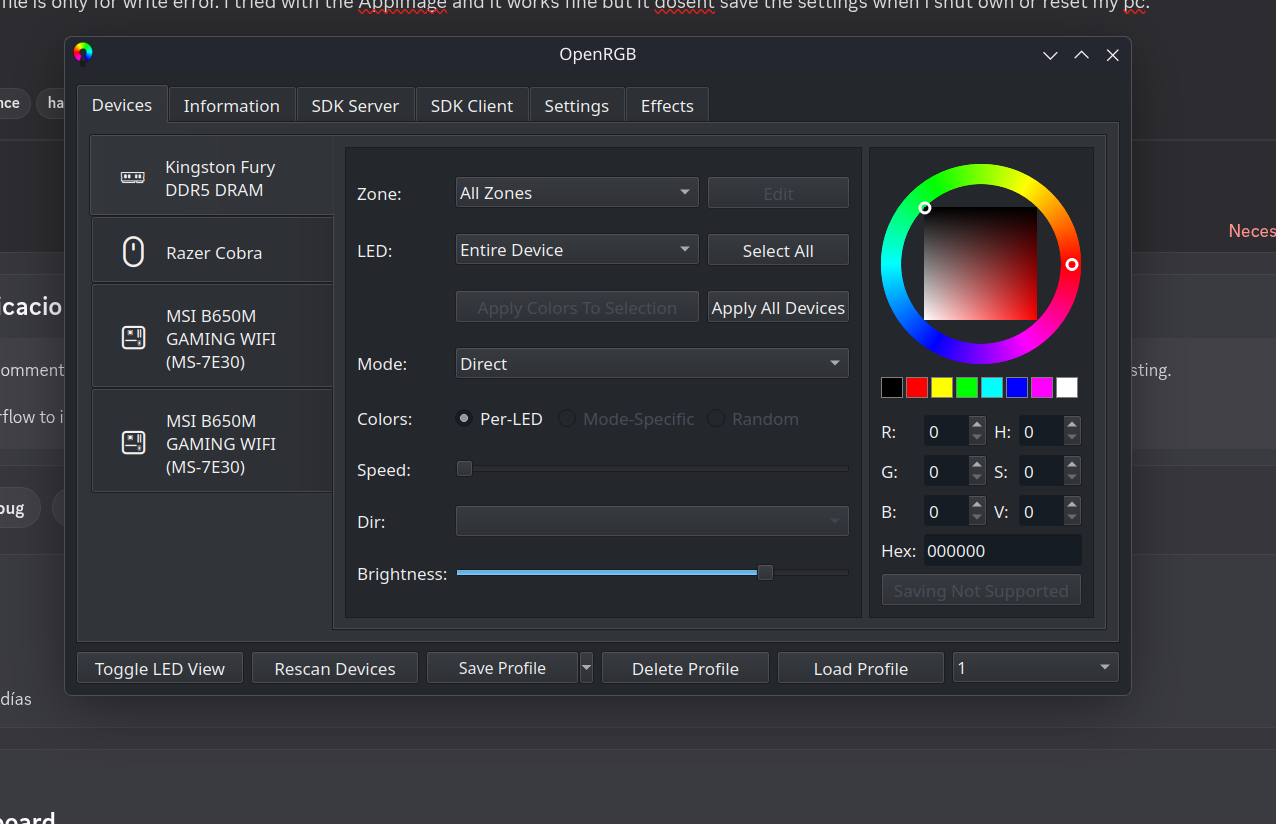Select the Razer Cobra mouse device
Screen dimensions: 1276x824
212,252
